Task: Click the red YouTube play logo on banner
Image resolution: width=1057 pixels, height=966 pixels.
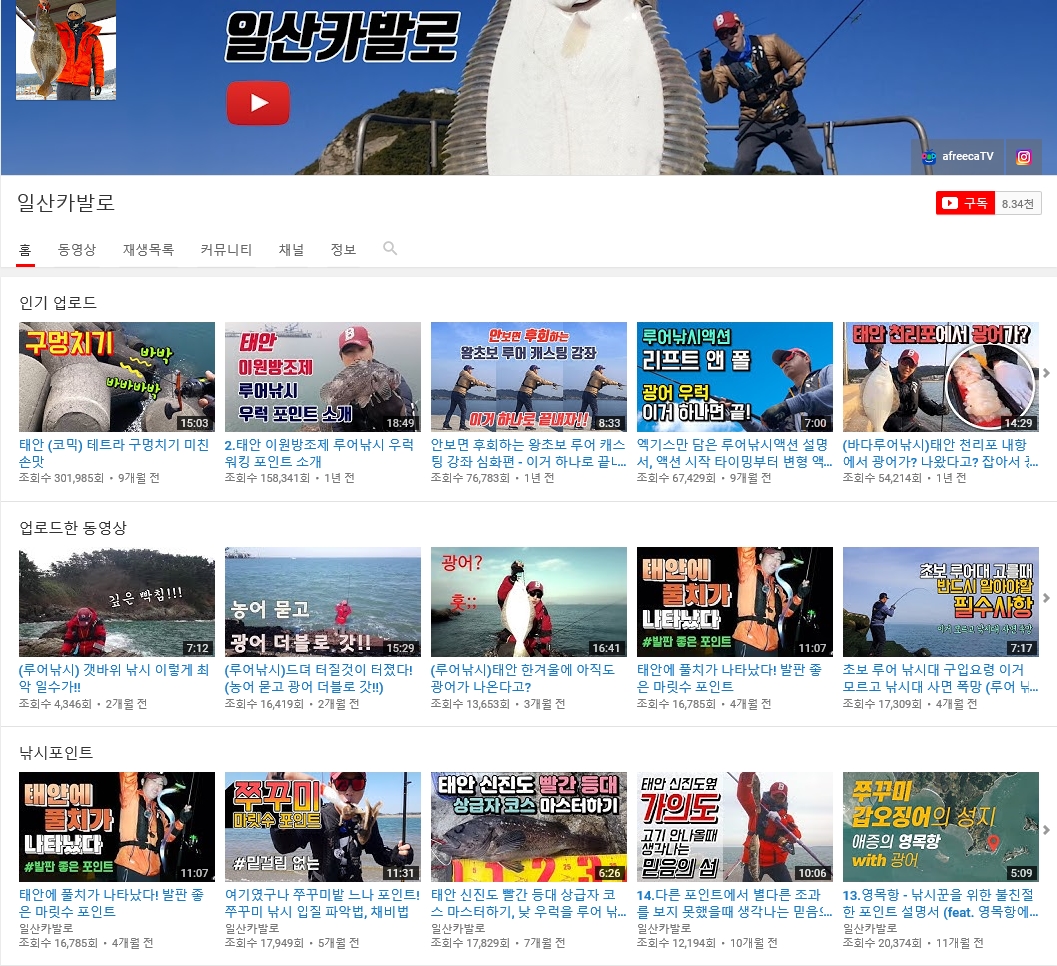Action: pyautogui.click(x=258, y=103)
